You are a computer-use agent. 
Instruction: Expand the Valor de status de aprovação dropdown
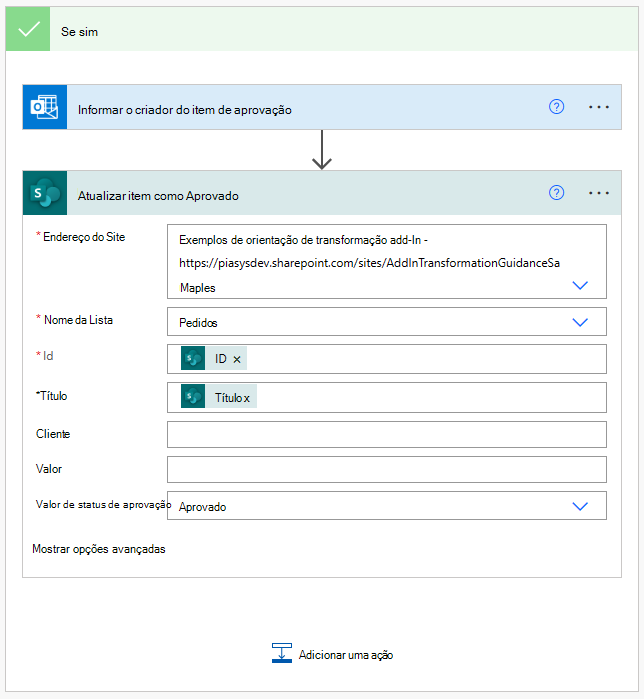[x=580, y=506]
